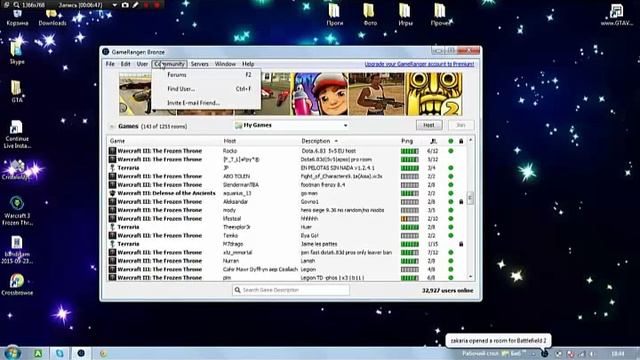Open the Фото desktop folder
This screenshot has width=640, height=360.
point(370,15)
